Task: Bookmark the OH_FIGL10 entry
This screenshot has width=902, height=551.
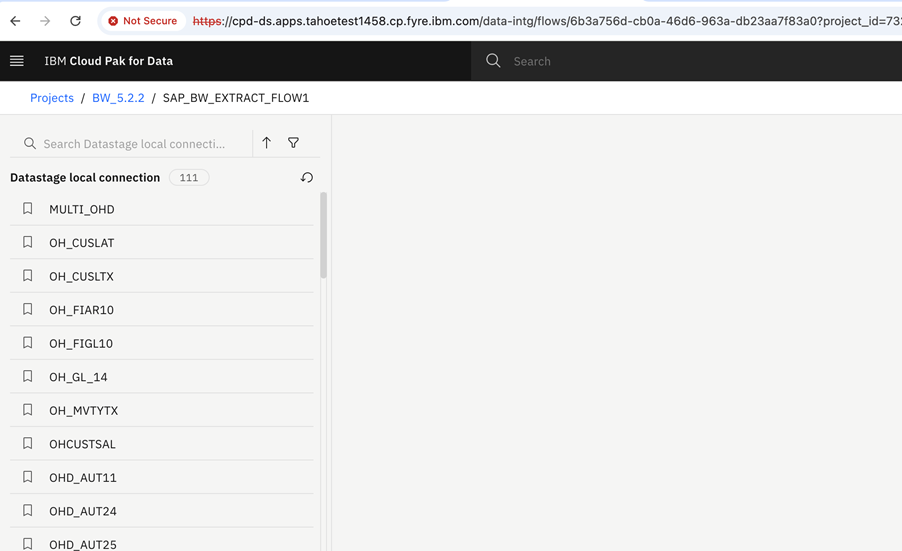Action: click(x=27, y=343)
